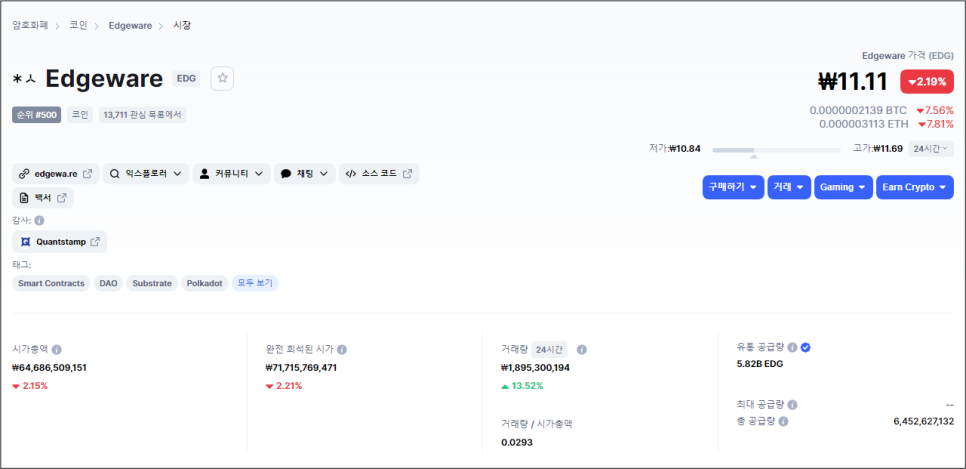Go to 코인 in the breadcrumb

click(x=78, y=25)
